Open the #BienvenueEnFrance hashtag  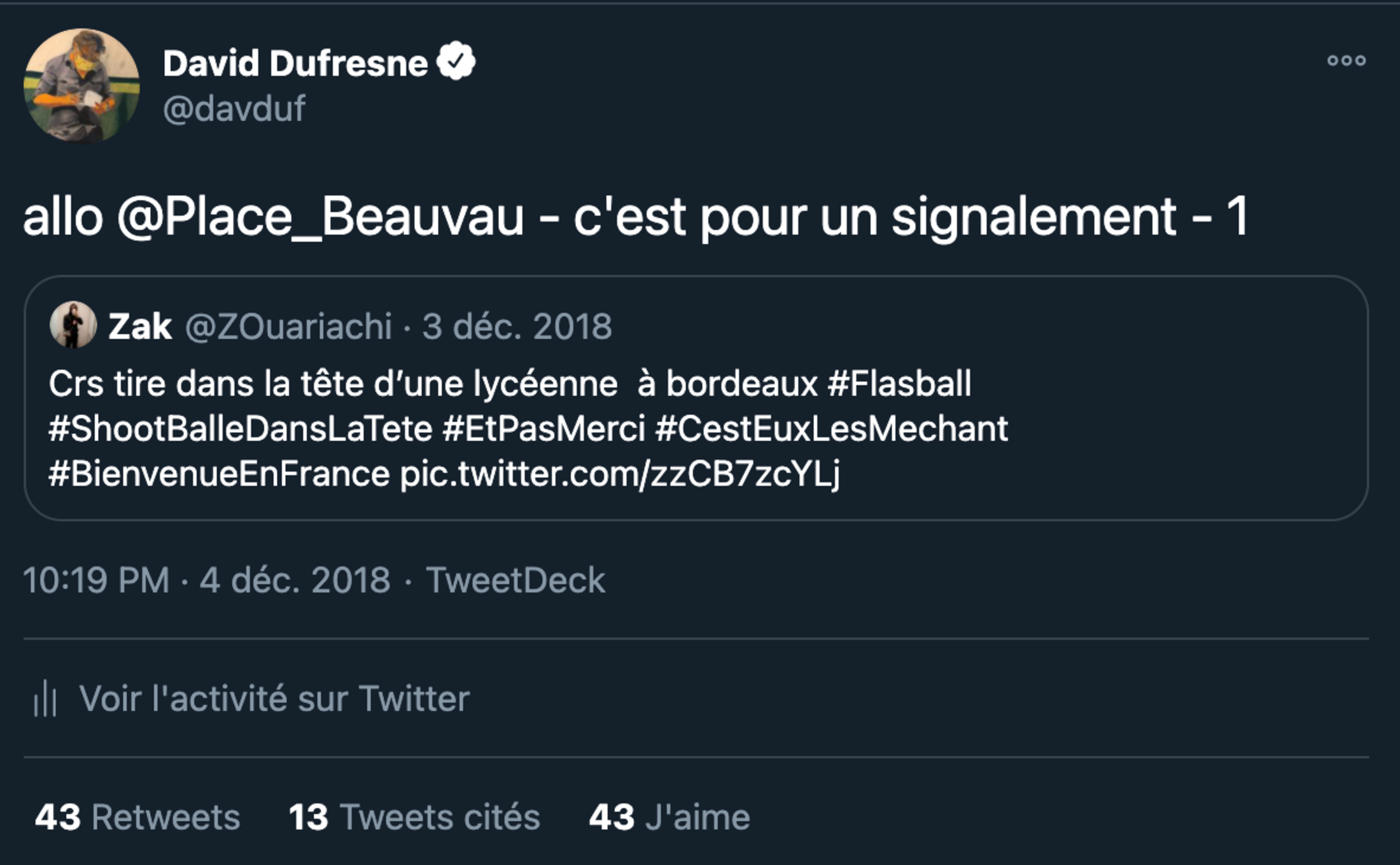219,474
